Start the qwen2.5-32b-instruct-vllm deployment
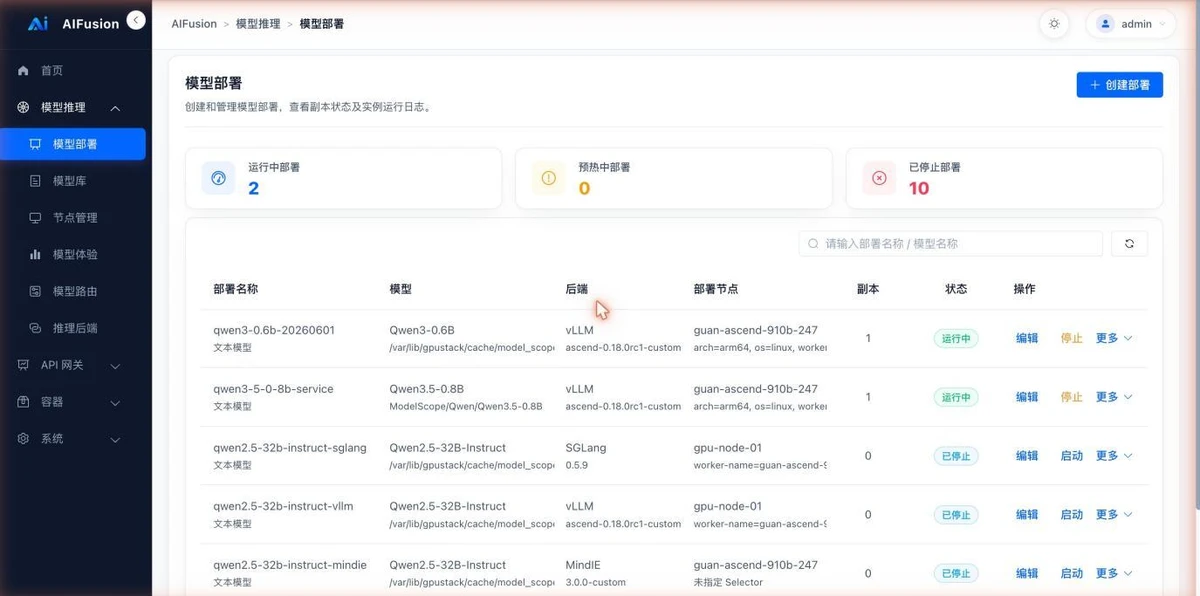The height and width of the screenshot is (596, 1200). (1071, 515)
